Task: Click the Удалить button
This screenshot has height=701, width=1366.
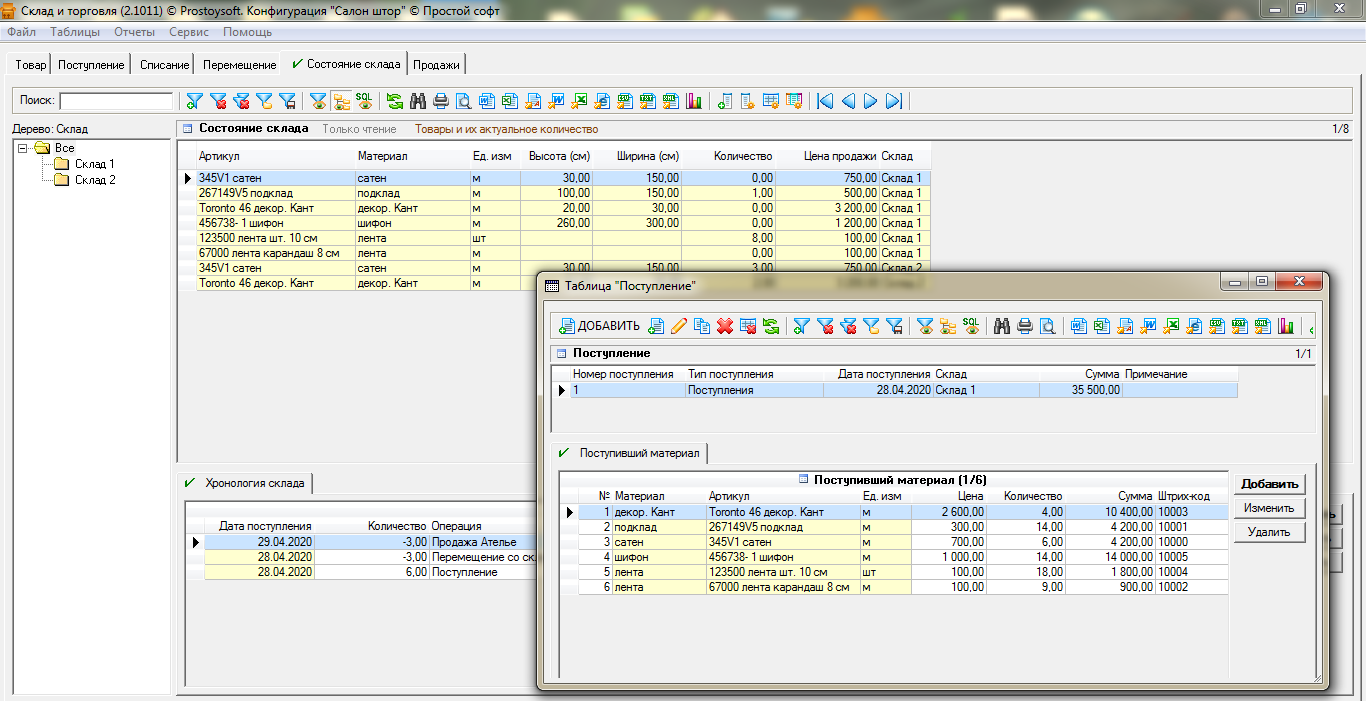Action: (1268, 532)
